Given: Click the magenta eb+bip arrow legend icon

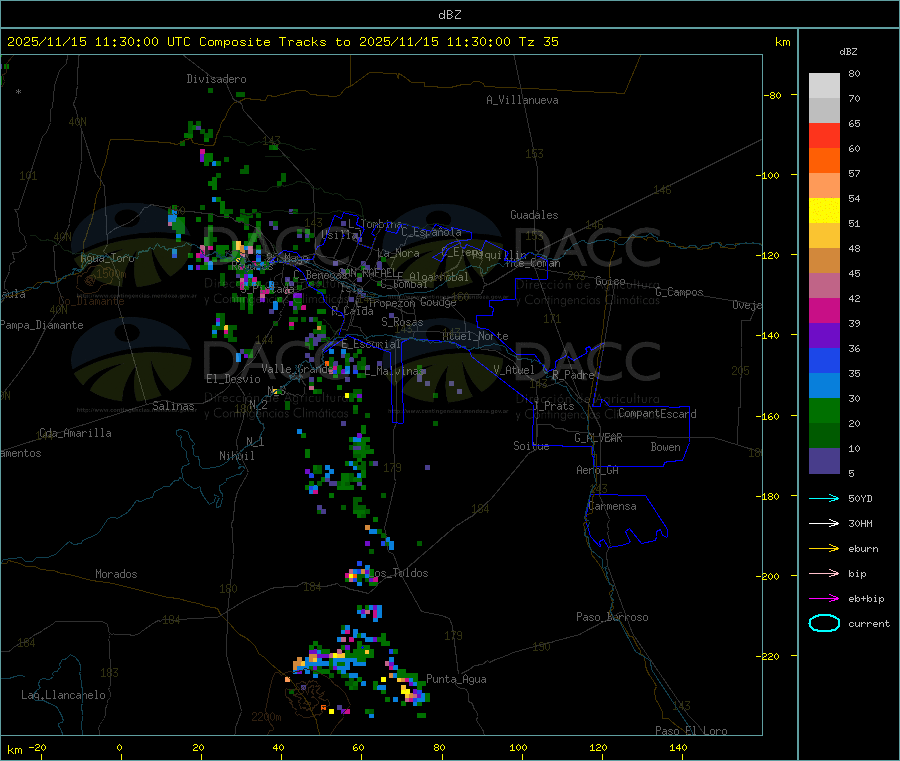Looking at the screenshot, I should pyautogui.click(x=824, y=598).
